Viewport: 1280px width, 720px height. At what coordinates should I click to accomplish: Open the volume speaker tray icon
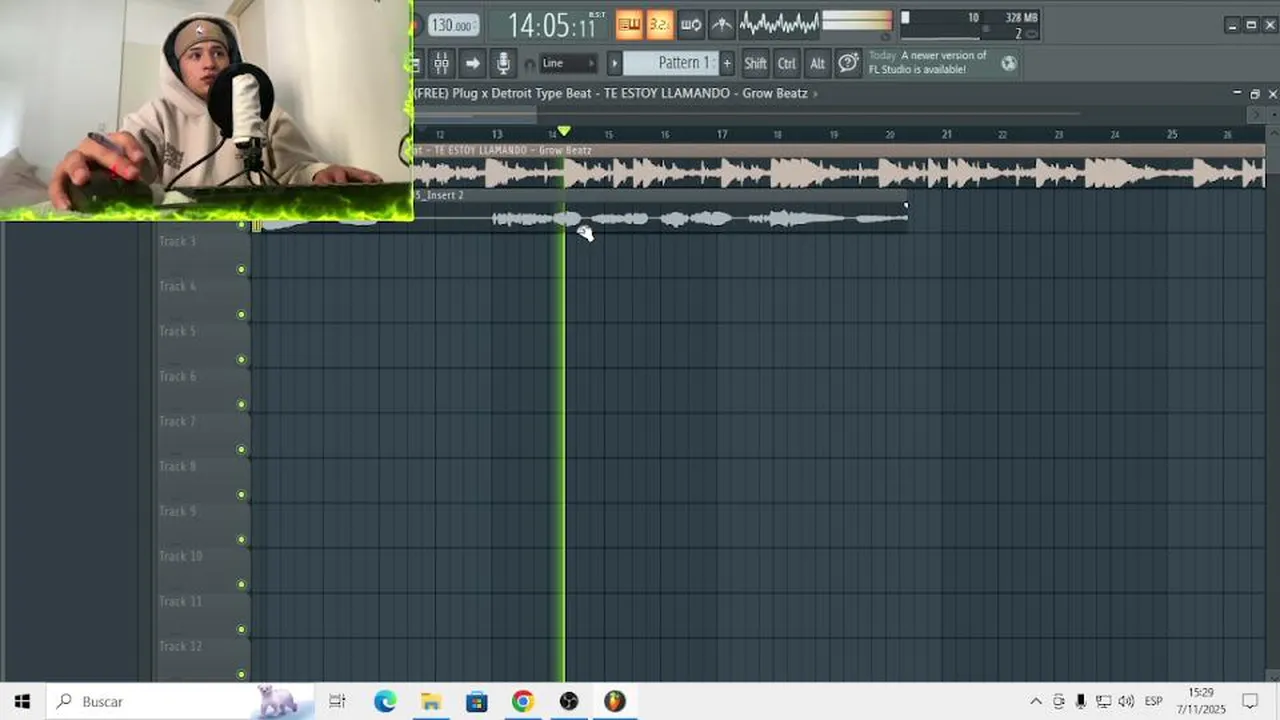point(1126,702)
